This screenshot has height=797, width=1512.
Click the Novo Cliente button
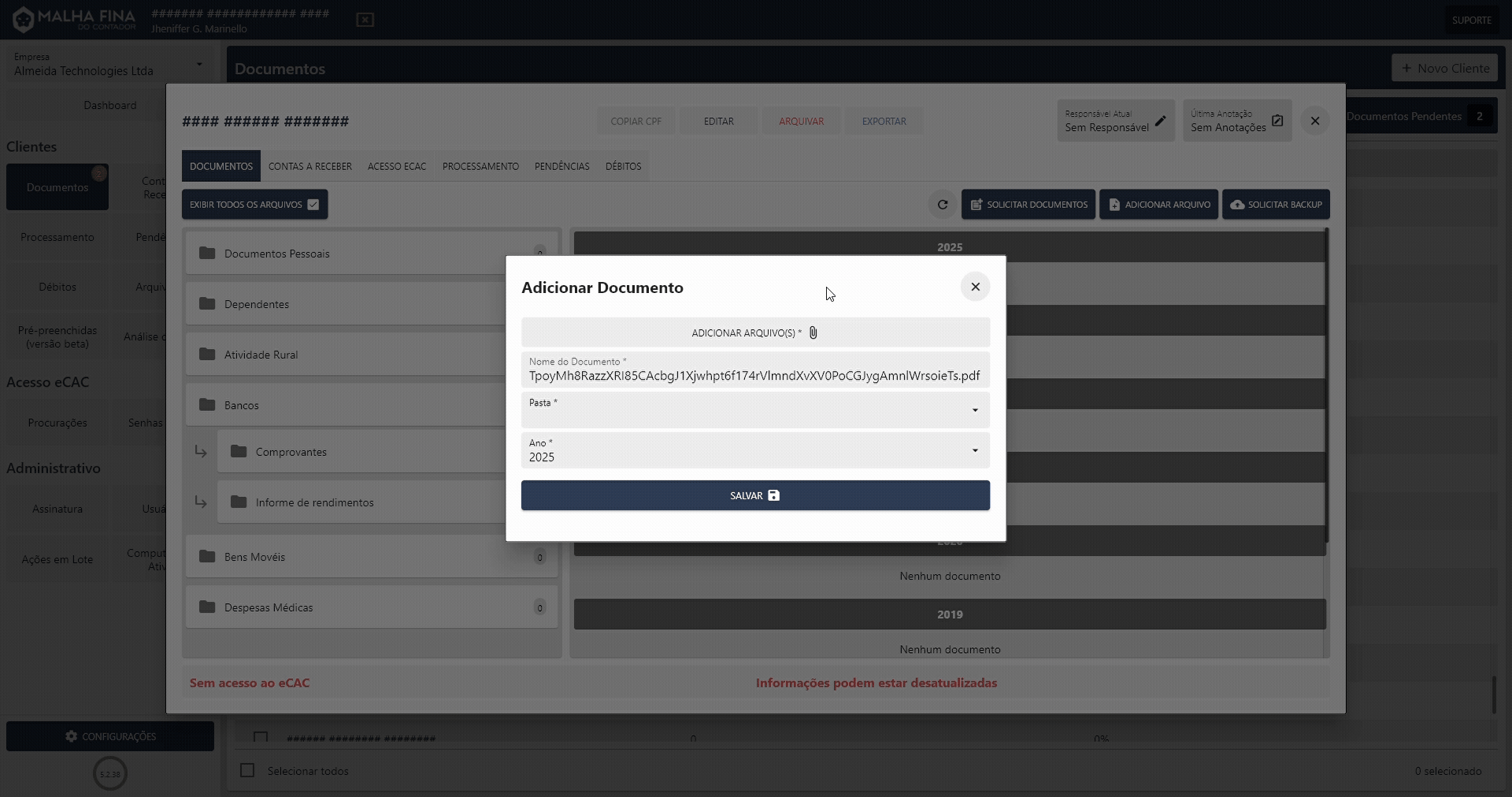coord(1446,68)
